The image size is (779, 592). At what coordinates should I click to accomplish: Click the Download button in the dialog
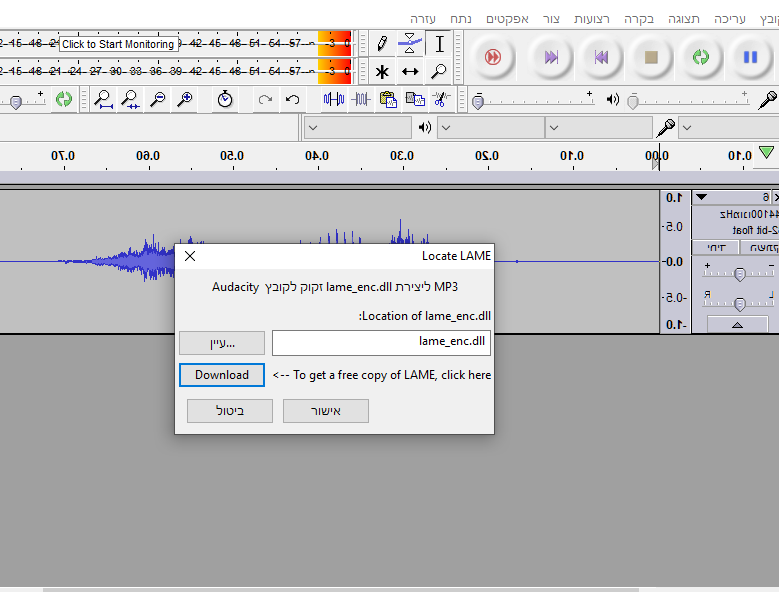tap(222, 375)
